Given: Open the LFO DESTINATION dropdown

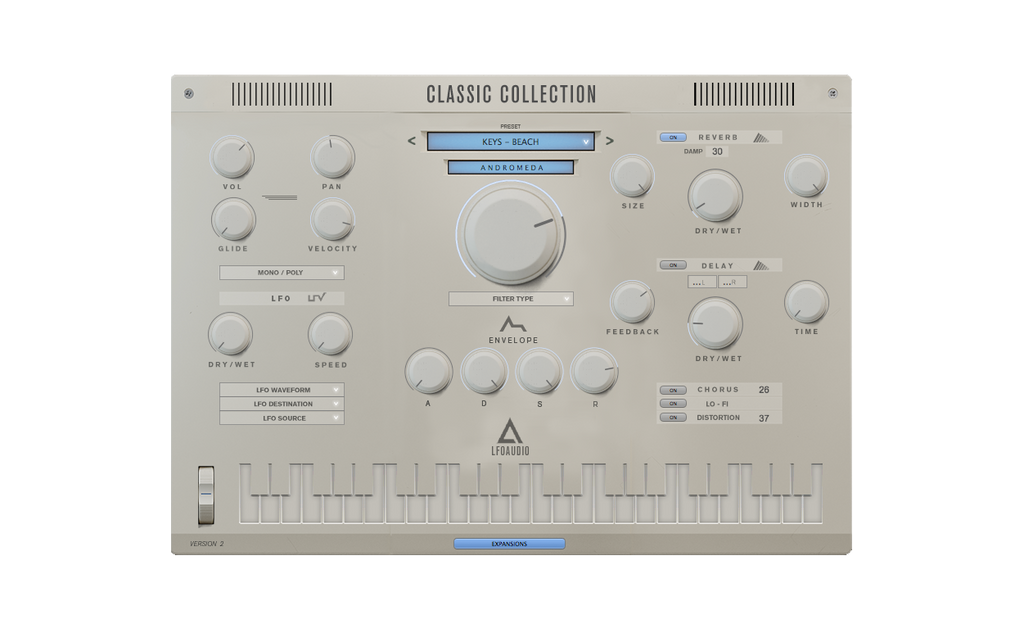Looking at the screenshot, I should (281, 404).
